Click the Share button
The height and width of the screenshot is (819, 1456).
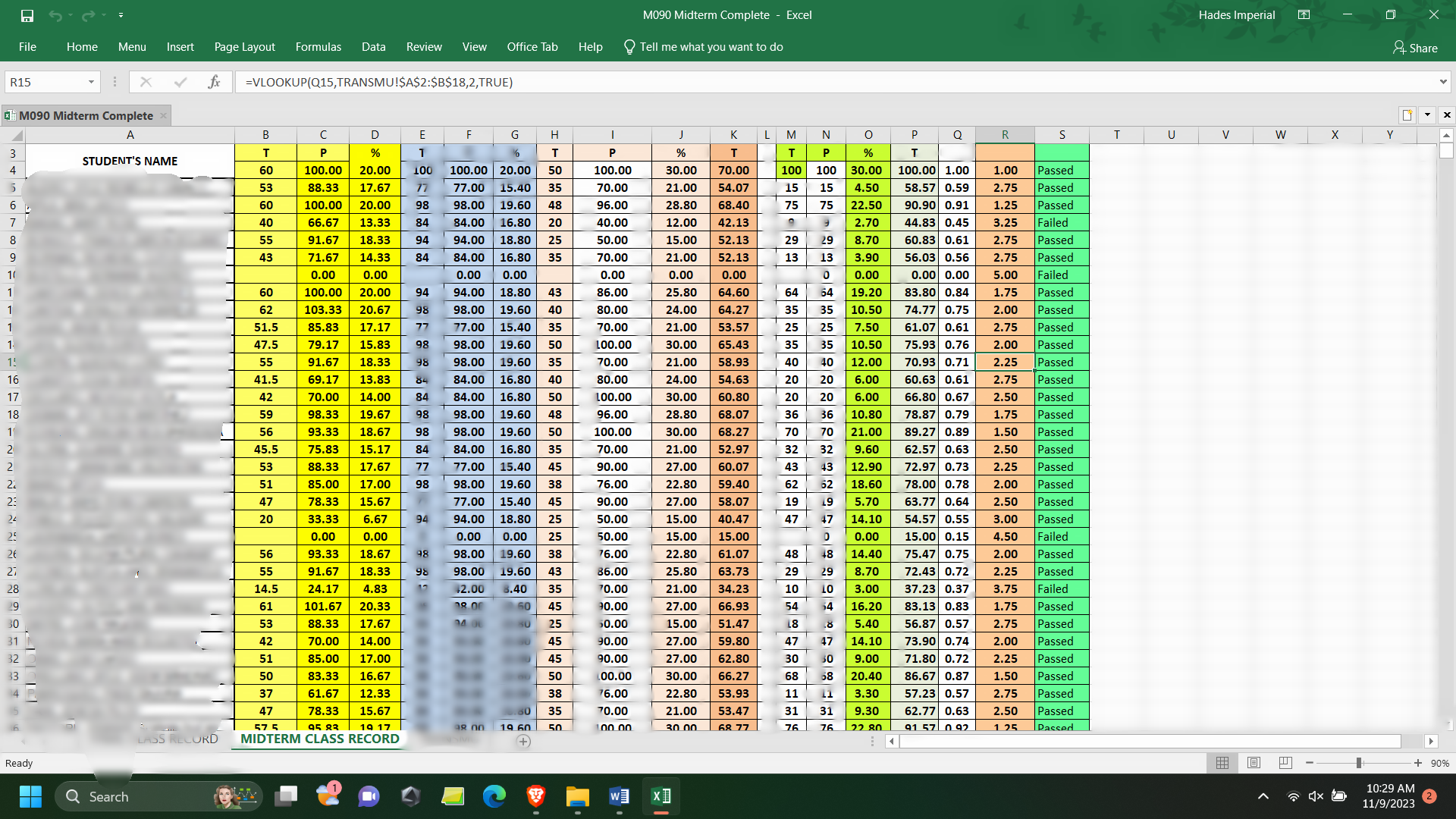[x=1415, y=48]
